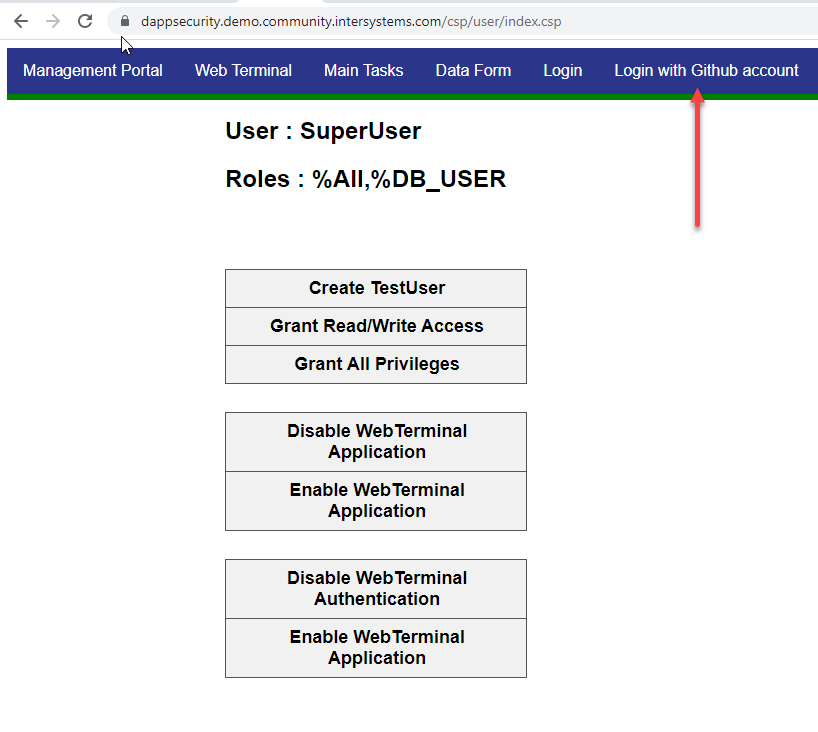818x732 pixels.
Task: Select the Data Form nav item
Action: 473,70
